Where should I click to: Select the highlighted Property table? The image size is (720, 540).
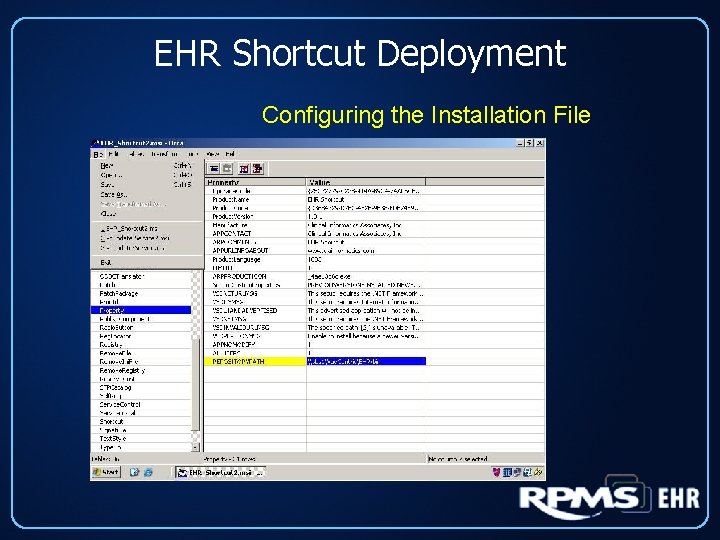click(141, 310)
